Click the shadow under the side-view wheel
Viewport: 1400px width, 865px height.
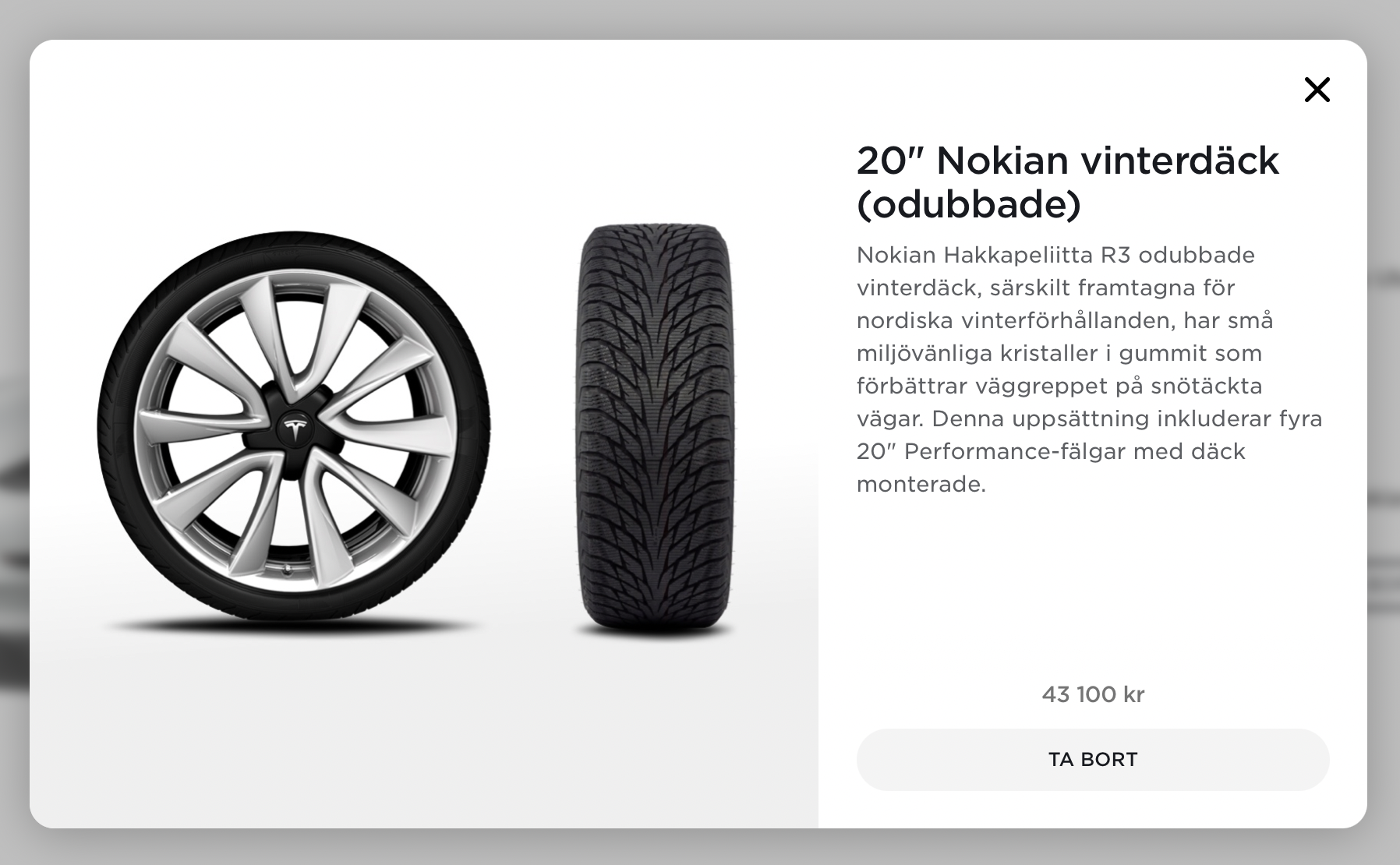[x=294, y=626]
